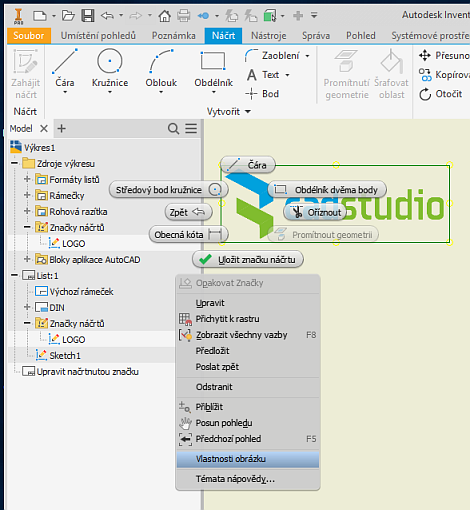The image size is (470, 510).
Task: Click Uložit značku náčrtu button
Action: click(x=248, y=259)
